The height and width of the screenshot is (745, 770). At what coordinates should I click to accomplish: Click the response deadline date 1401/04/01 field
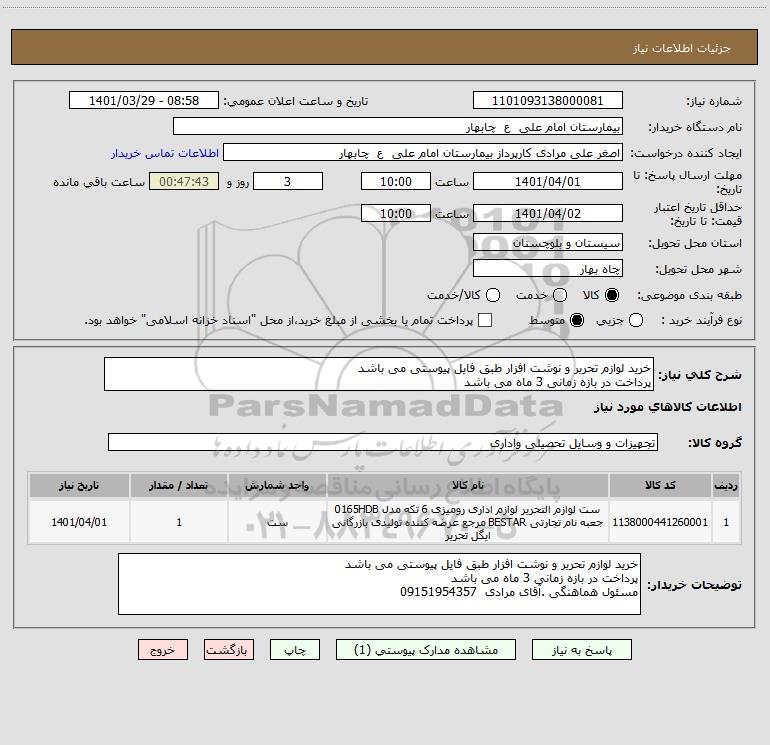[x=548, y=181]
